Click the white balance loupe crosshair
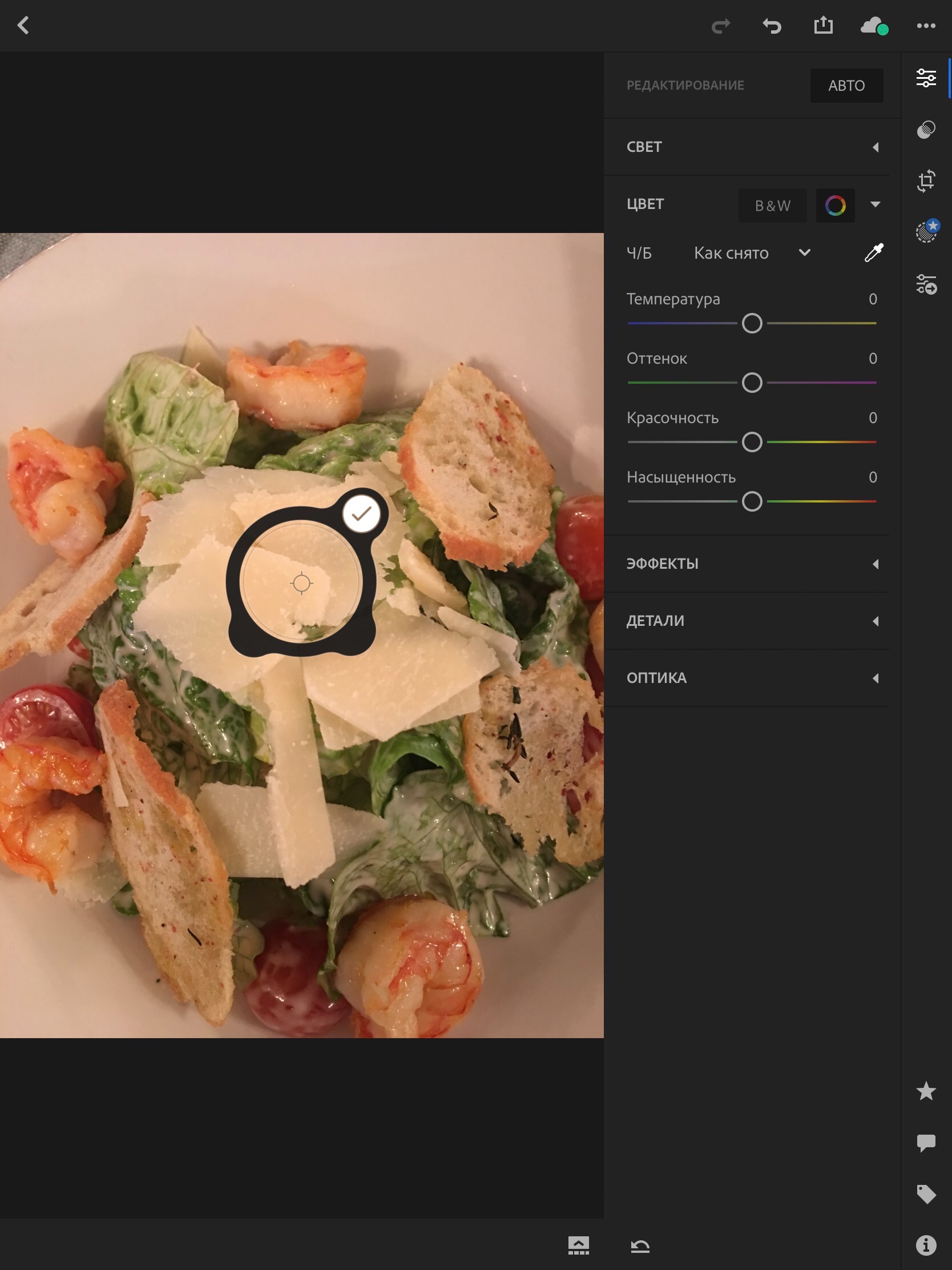This screenshot has height=1270, width=952. pos(301,584)
